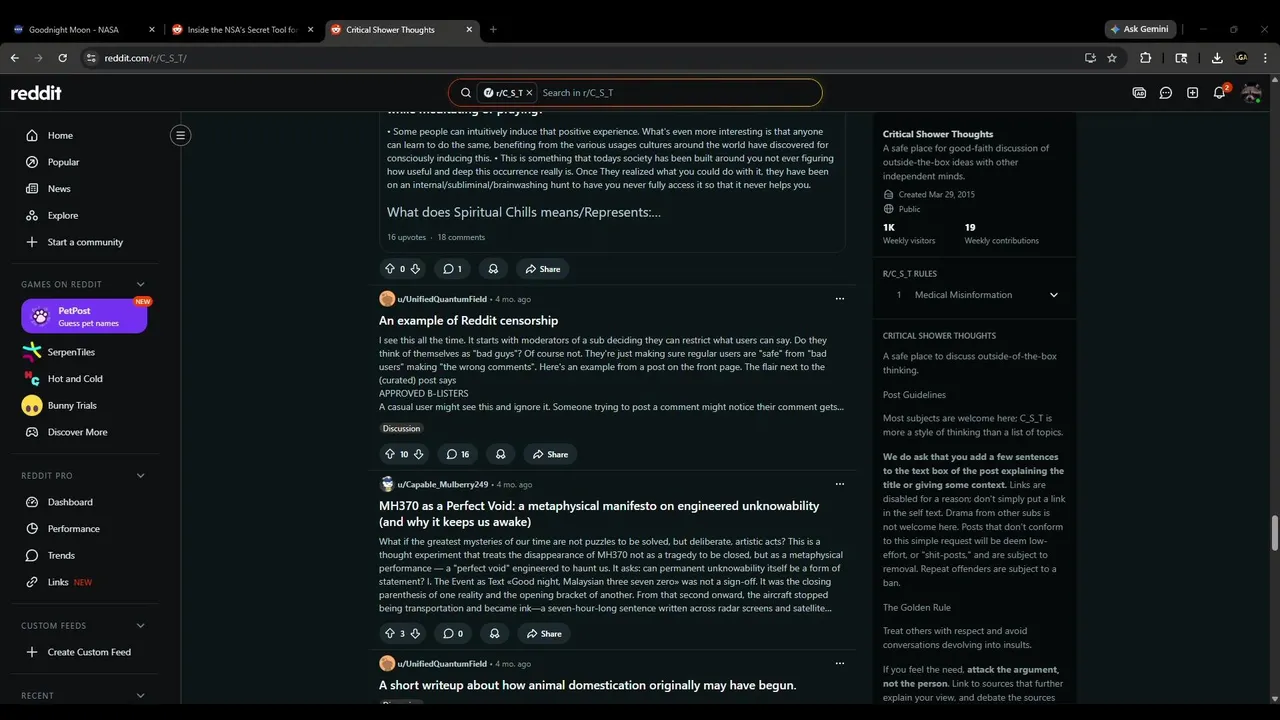This screenshot has width=1280, height=720.
Task: Open the PetPost game
Action: [x=84, y=316]
